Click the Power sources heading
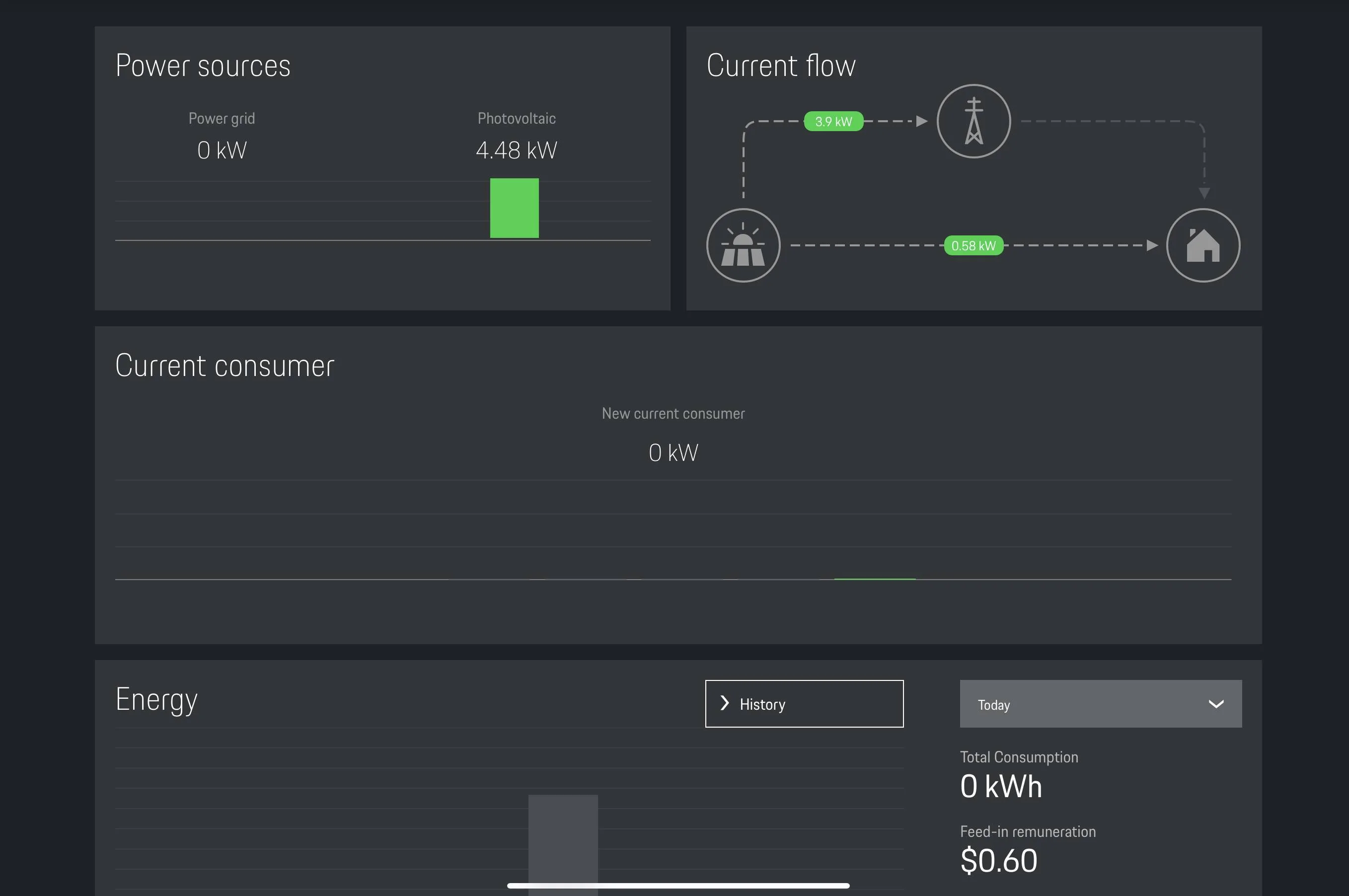The height and width of the screenshot is (896, 1349). point(203,65)
